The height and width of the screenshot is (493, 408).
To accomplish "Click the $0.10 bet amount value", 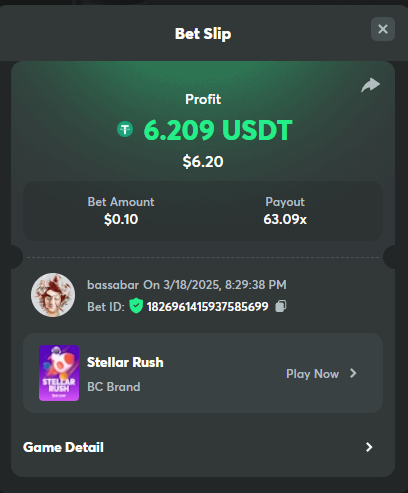I will (121, 219).
